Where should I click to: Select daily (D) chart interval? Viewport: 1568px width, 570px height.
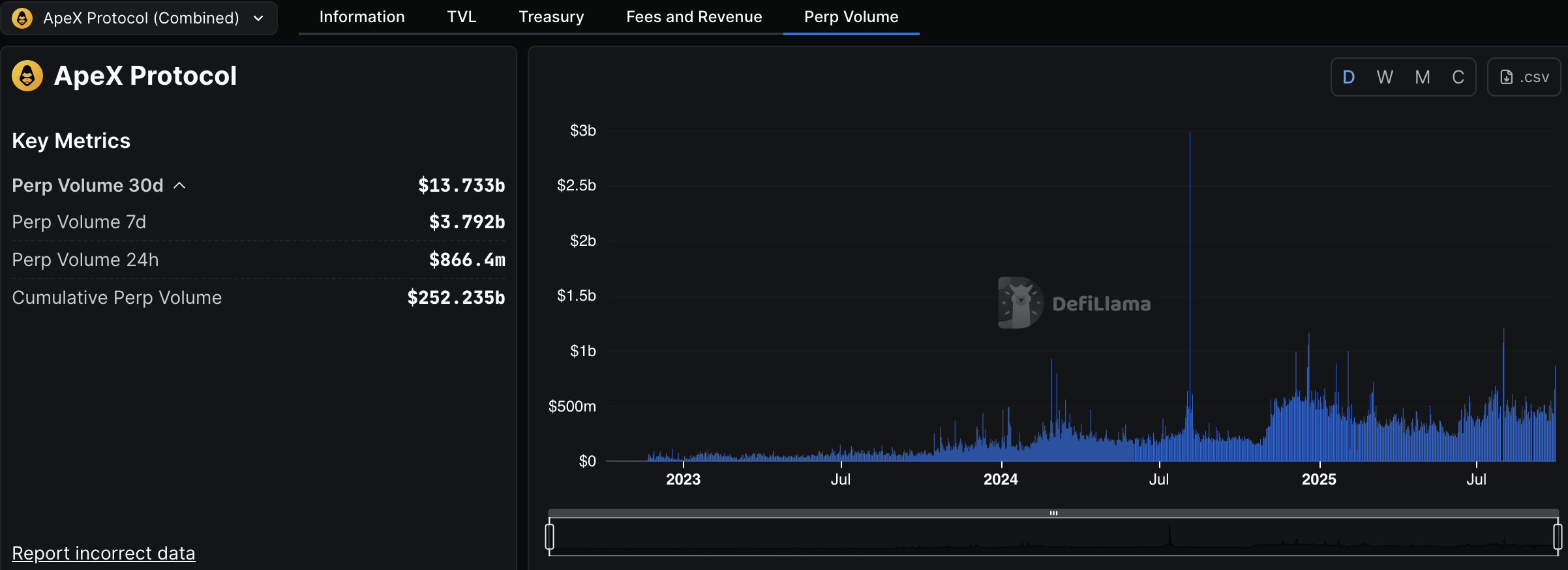coord(1349,77)
